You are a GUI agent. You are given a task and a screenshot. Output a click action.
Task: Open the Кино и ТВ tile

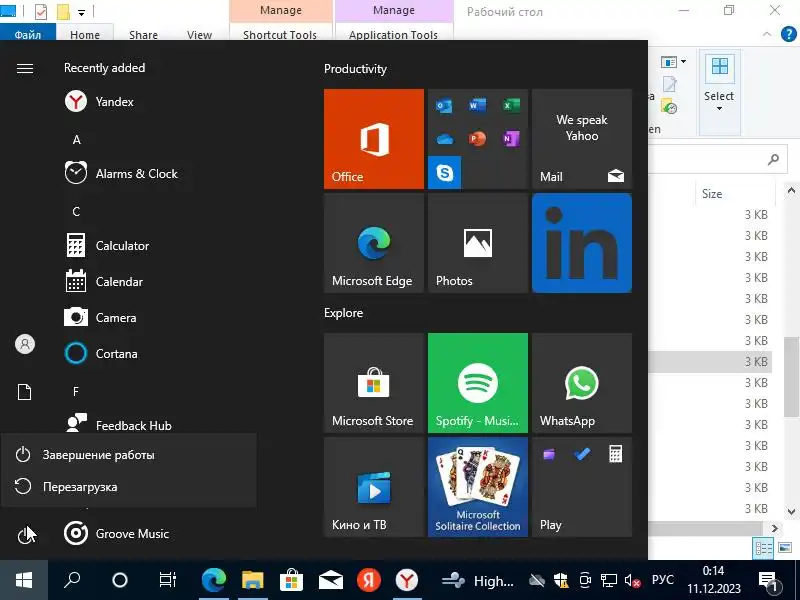pyautogui.click(x=373, y=487)
